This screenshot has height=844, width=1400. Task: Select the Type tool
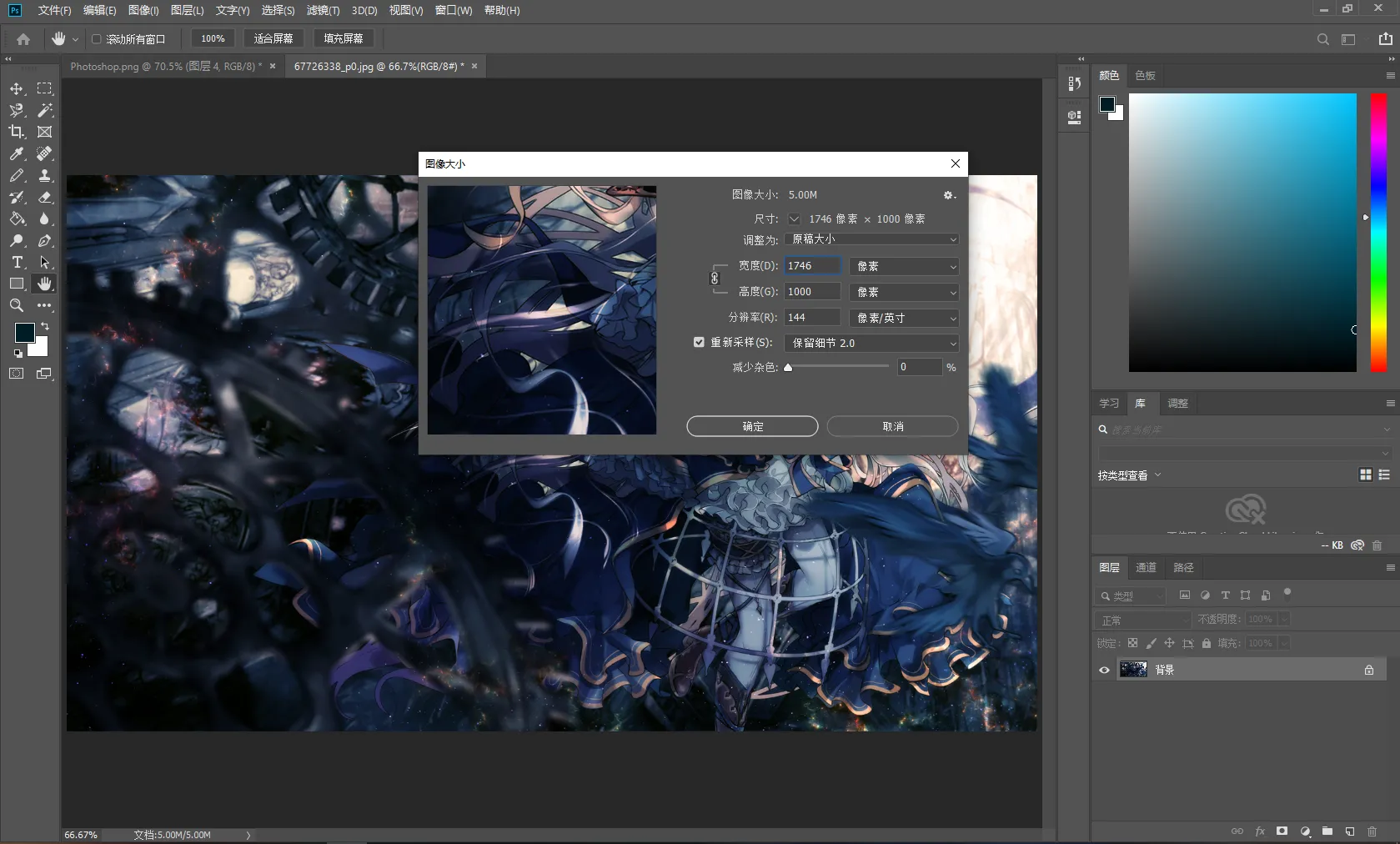point(17,262)
